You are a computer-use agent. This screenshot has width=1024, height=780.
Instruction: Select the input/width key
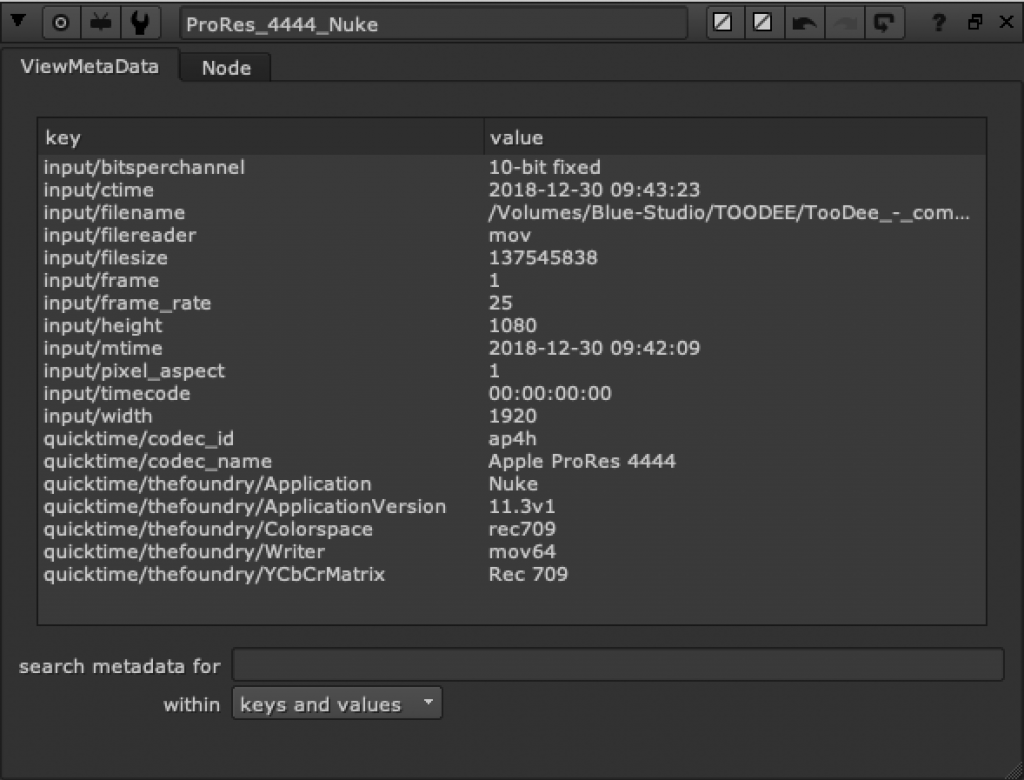(98, 416)
